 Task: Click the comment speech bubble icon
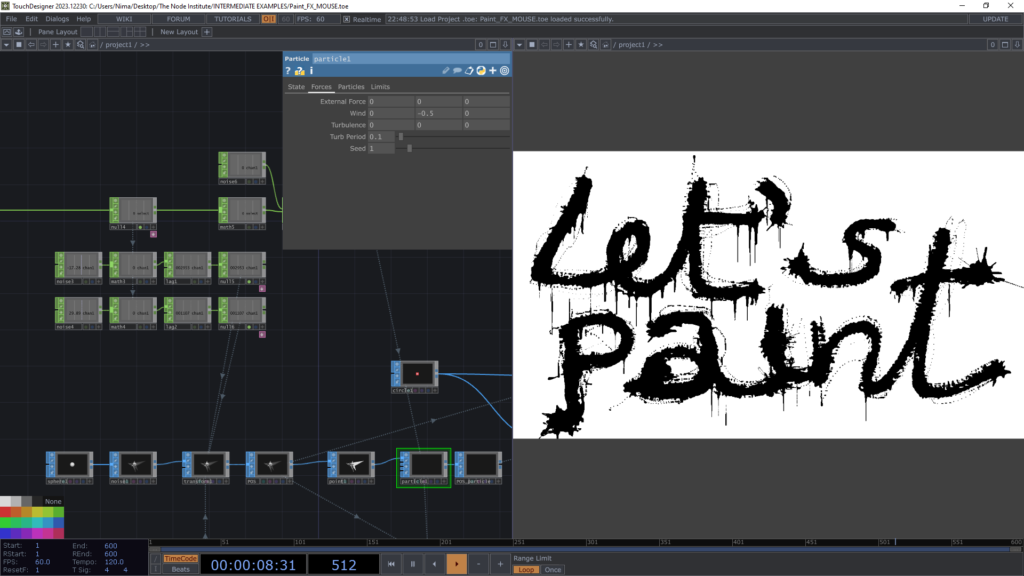click(457, 71)
